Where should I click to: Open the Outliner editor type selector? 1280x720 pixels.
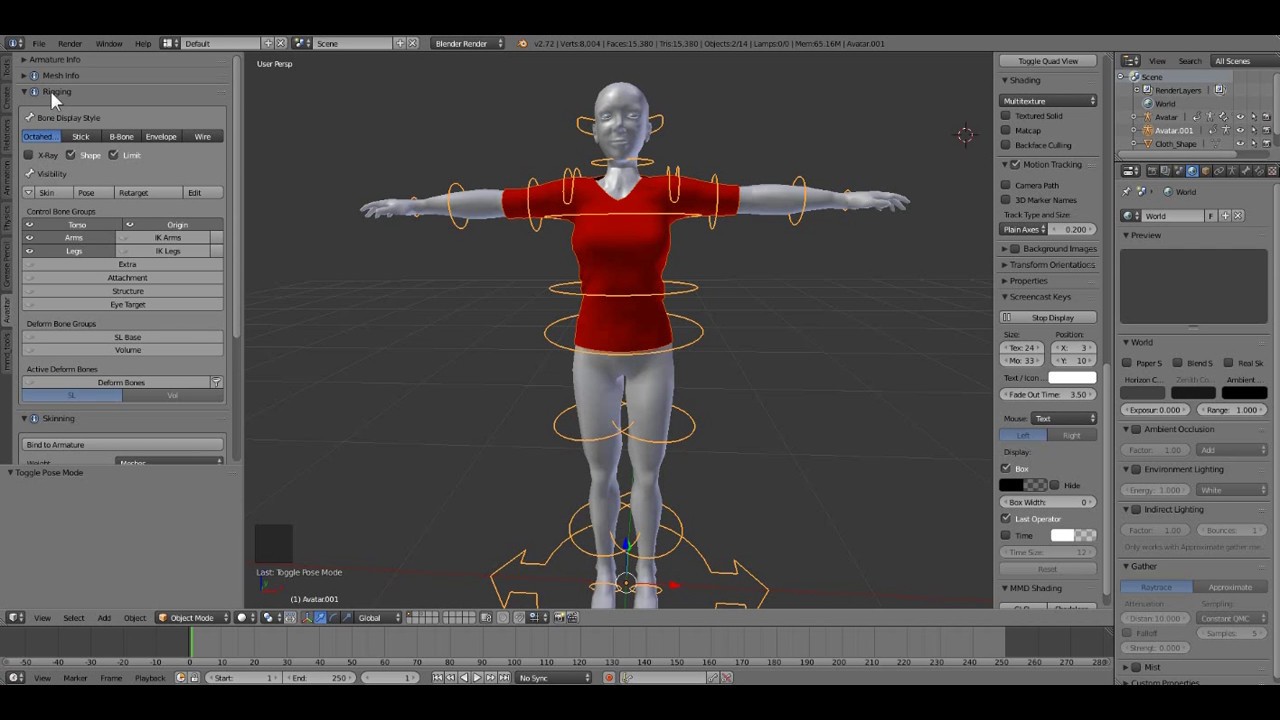[x=1130, y=61]
